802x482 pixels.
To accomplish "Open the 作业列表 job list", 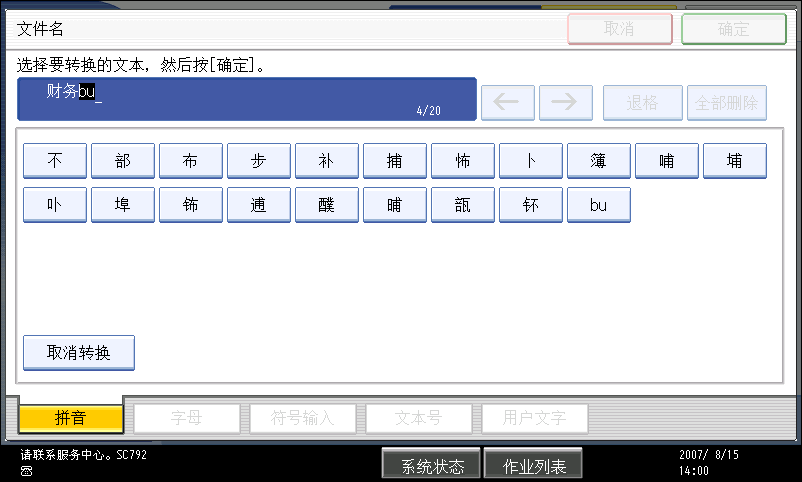I will (x=533, y=466).
